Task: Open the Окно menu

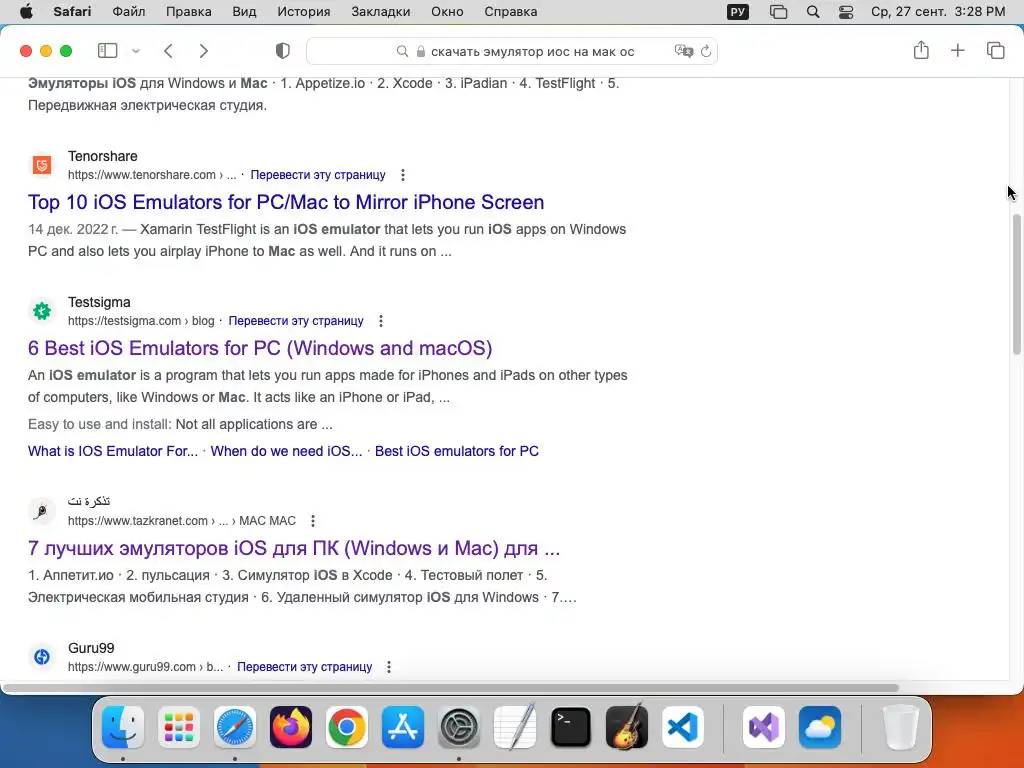Action: click(447, 12)
